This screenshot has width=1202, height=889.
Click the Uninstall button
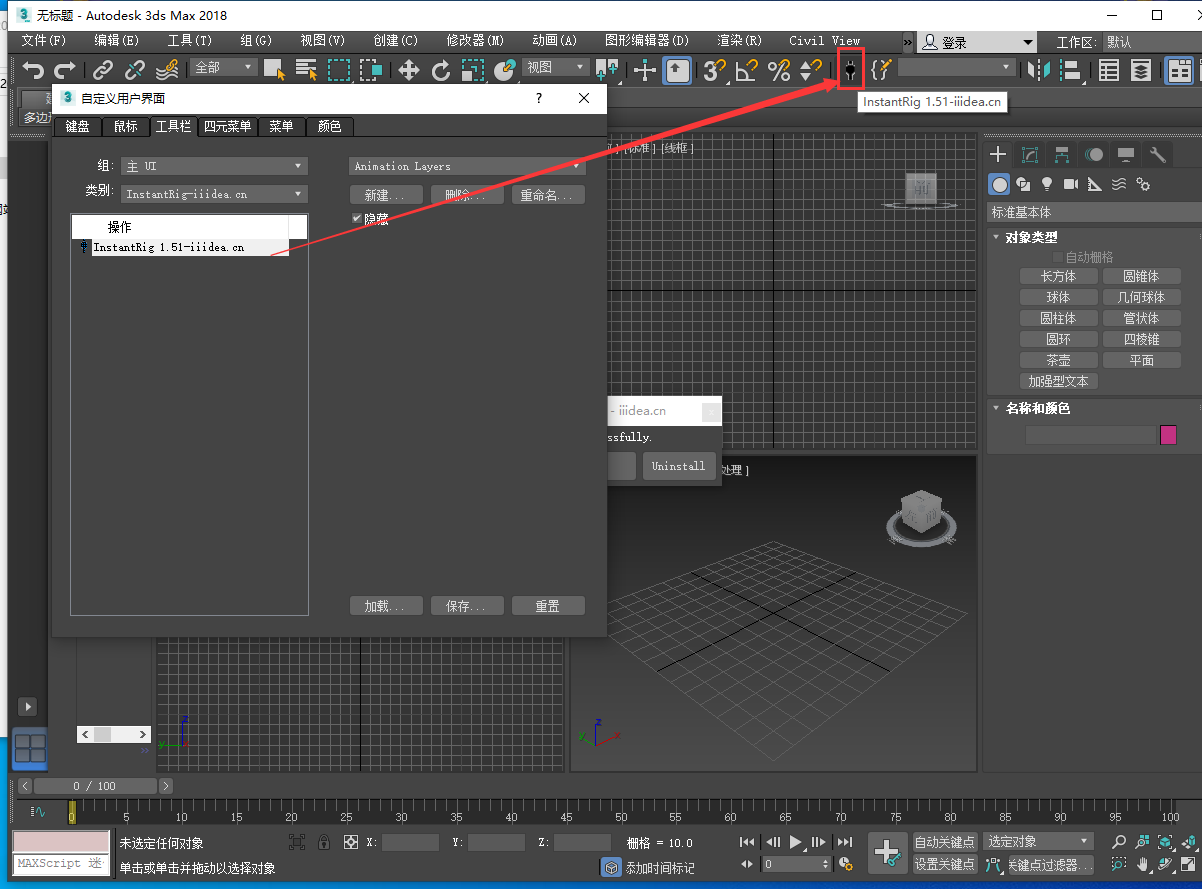point(679,466)
